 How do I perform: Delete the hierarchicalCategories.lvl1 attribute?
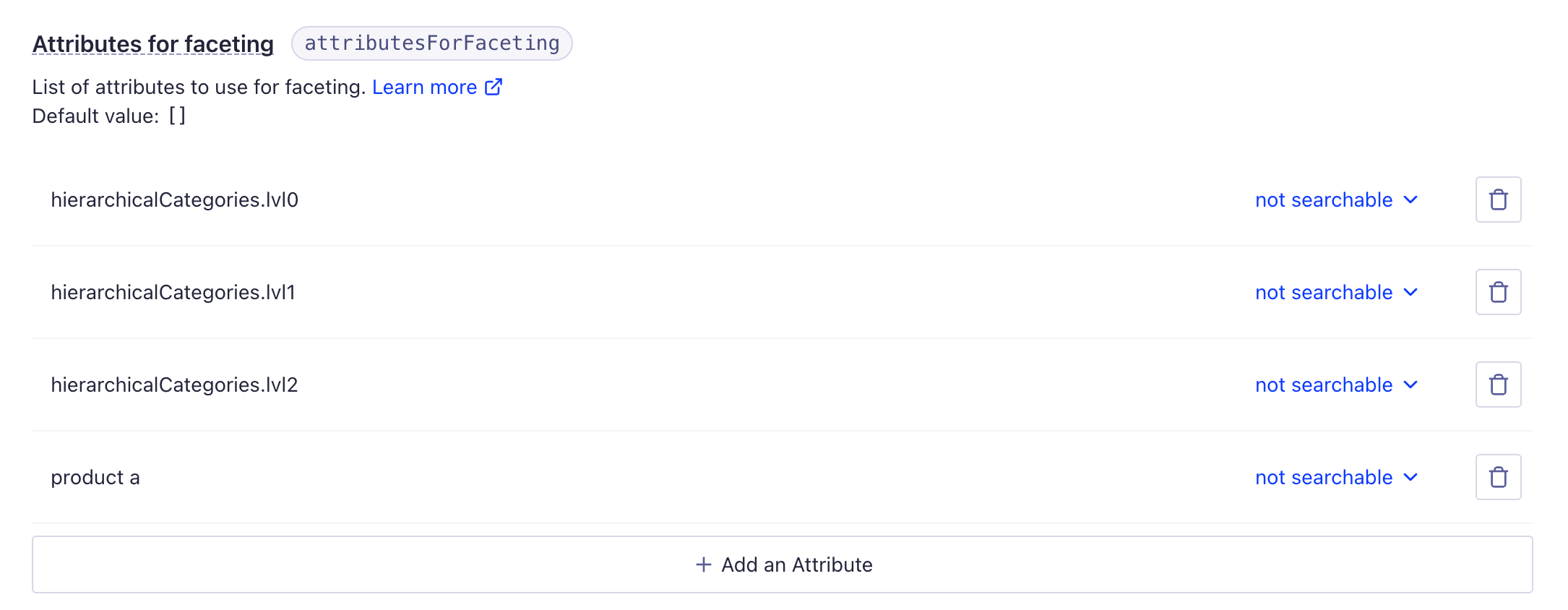pyautogui.click(x=1498, y=292)
